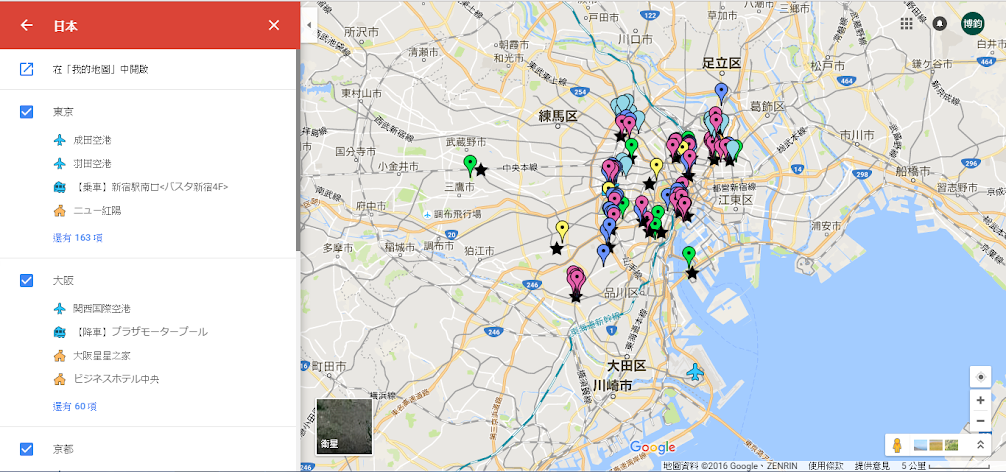Expand the imagery strip with double chevron

click(x=981, y=445)
